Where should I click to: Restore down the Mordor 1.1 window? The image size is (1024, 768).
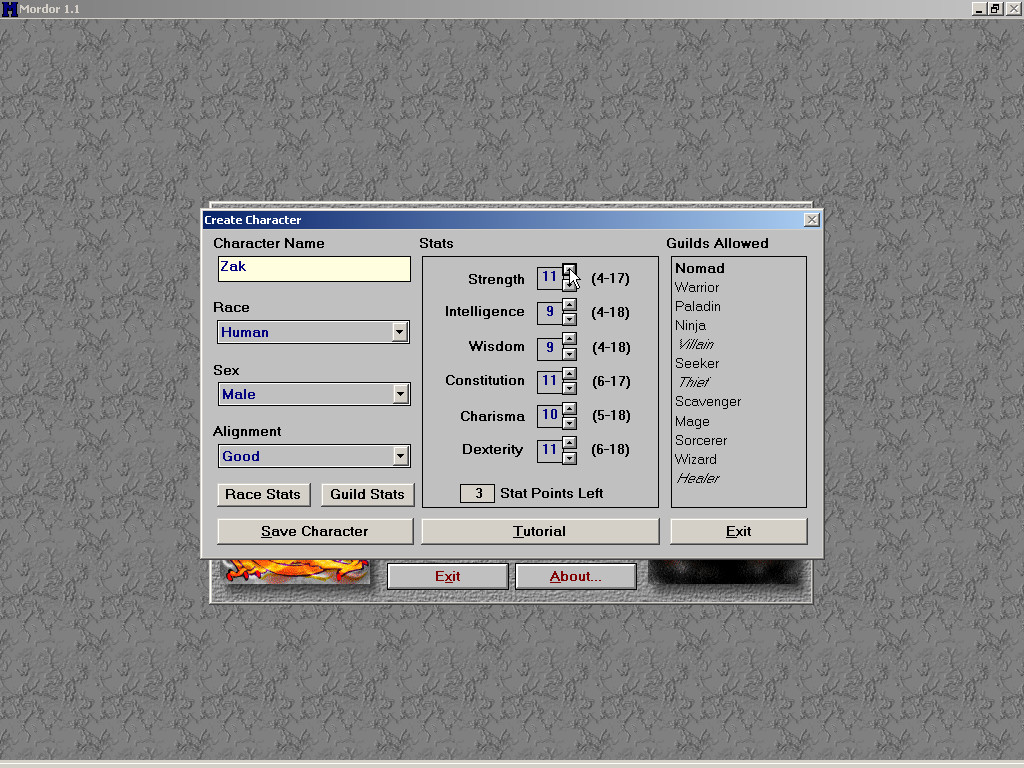pos(995,8)
